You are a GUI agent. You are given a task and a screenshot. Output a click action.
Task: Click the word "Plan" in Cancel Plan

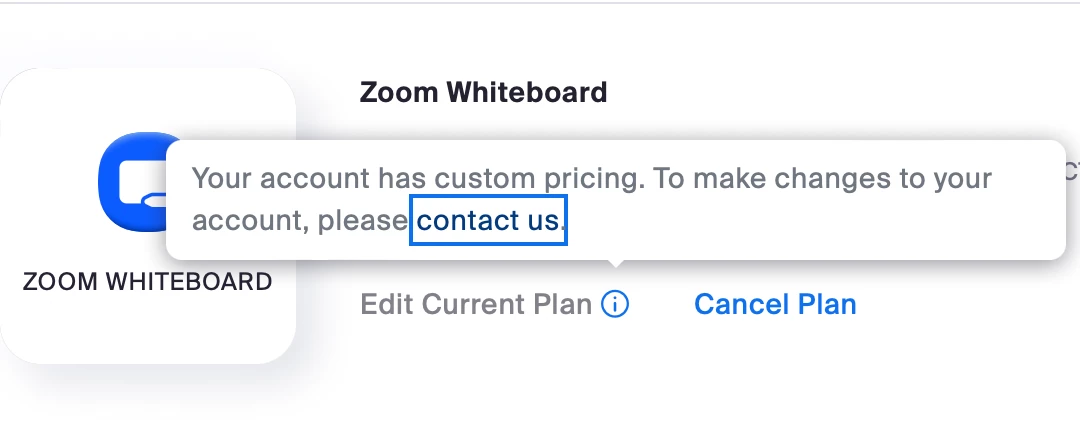826,304
